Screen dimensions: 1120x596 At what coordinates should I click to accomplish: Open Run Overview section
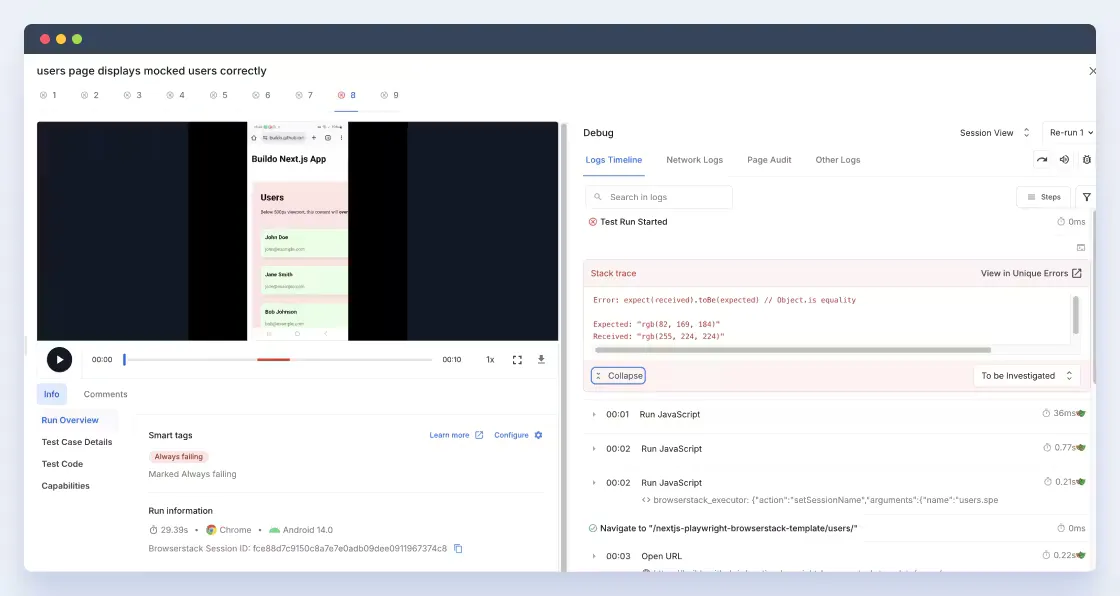point(70,420)
